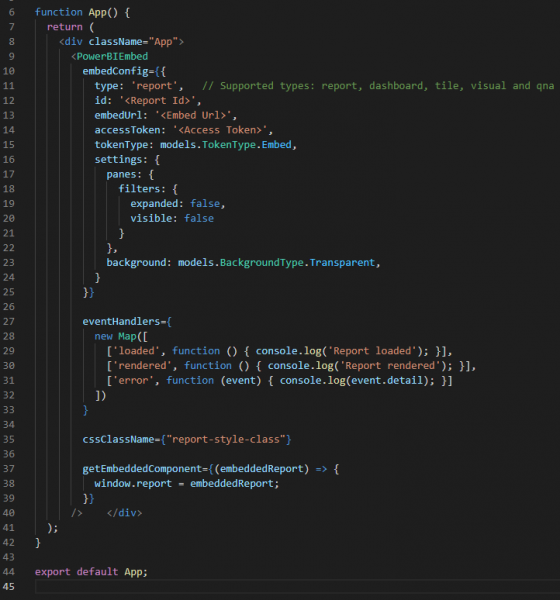Click the eventHandlers attribute name
Screen dimensions: 560x600
pyautogui.click(x=121, y=321)
